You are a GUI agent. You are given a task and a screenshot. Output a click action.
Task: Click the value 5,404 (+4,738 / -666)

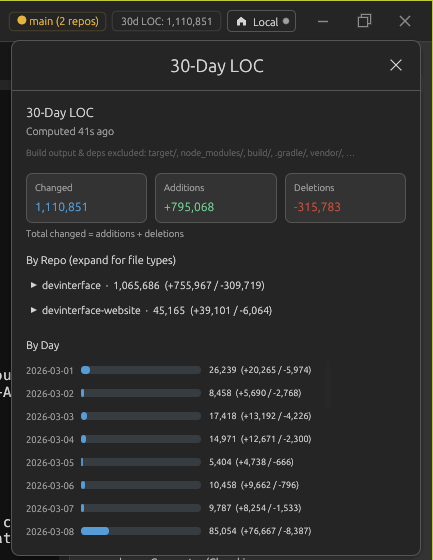click(x=251, y=462)
